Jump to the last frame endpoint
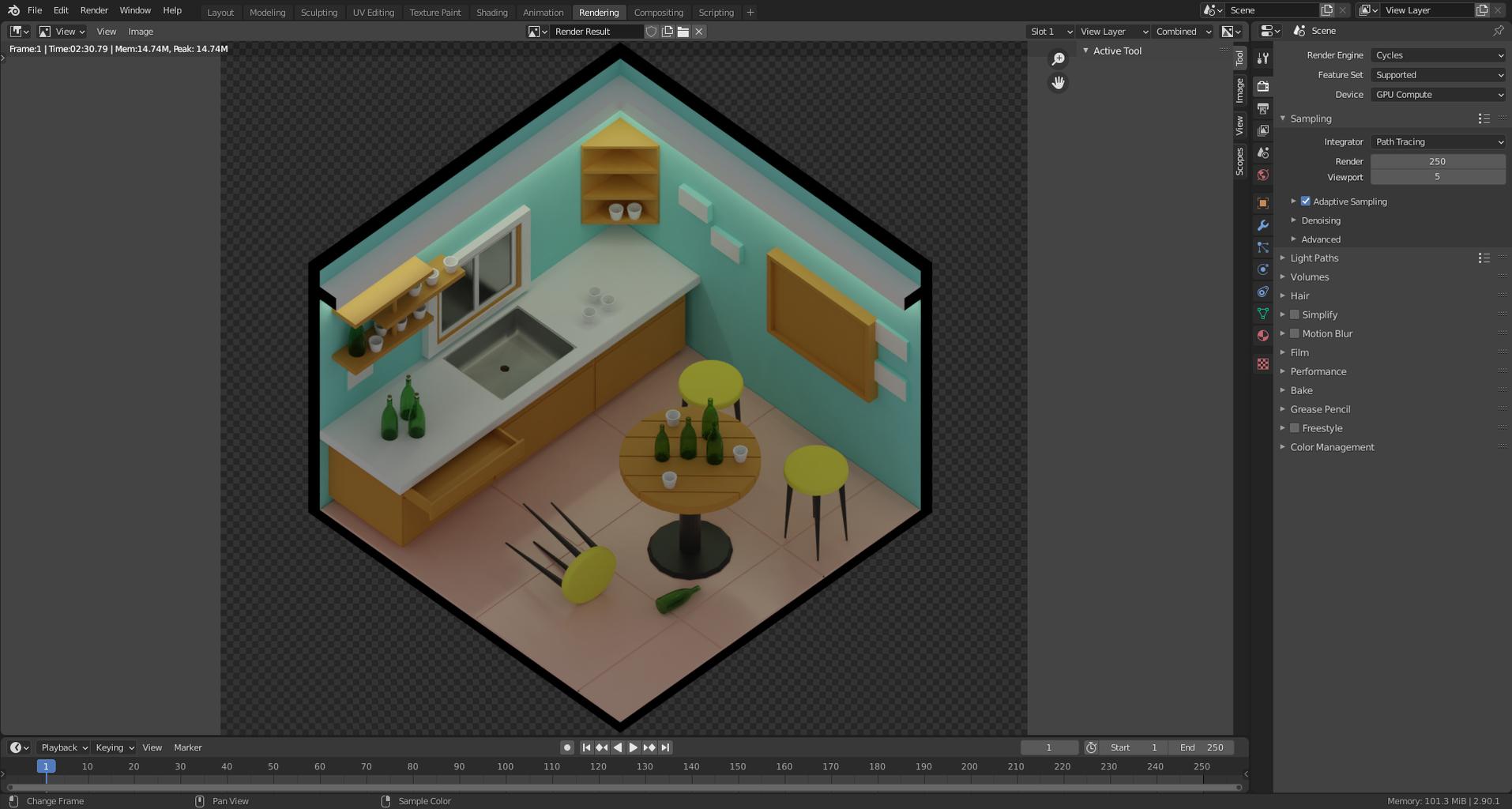Image resolution: width=1512 pixels, height=809 pixels. click(x=665, y=747)
